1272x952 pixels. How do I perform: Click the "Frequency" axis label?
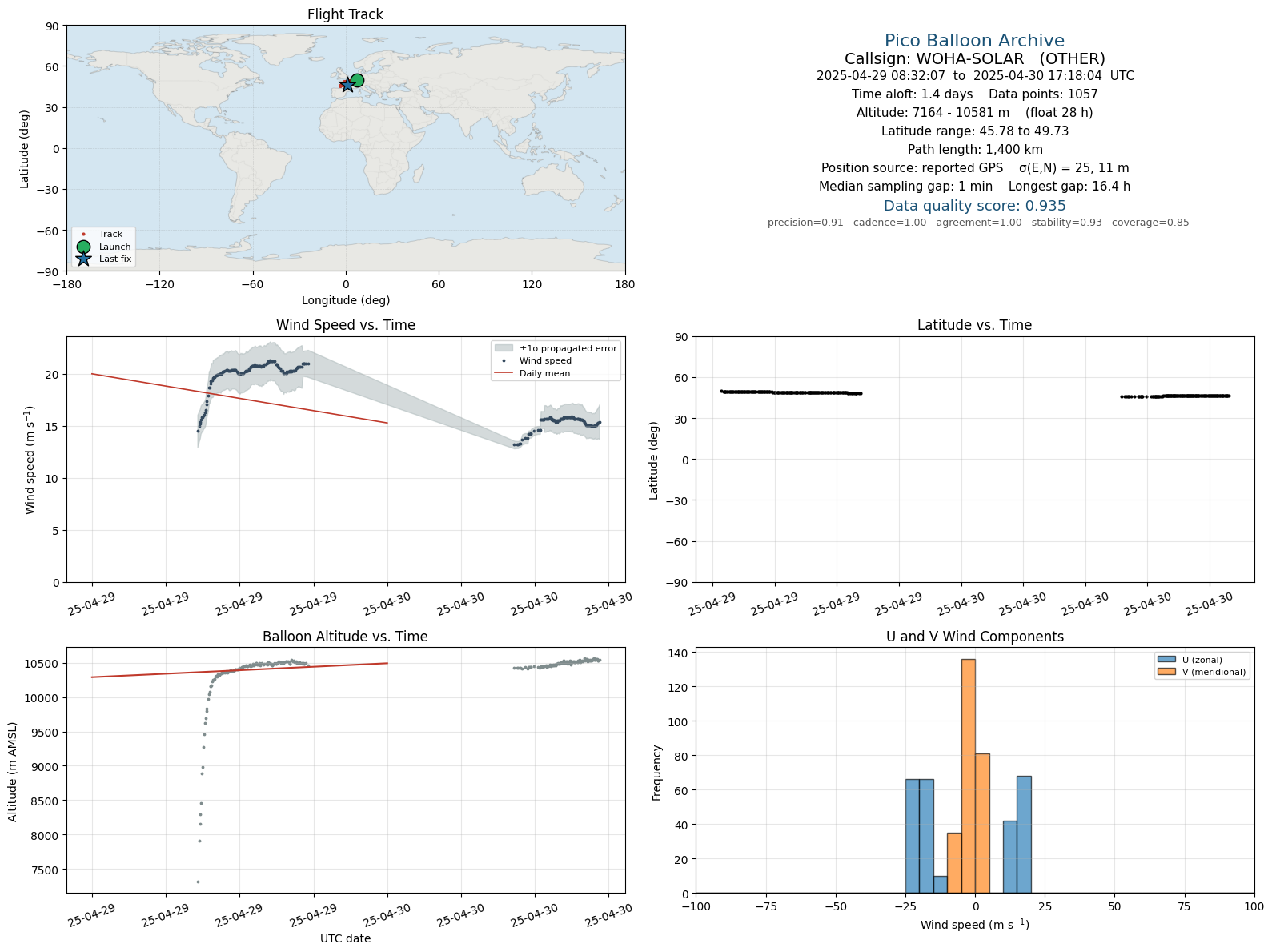pyautogui.click(x=657, y=773)
